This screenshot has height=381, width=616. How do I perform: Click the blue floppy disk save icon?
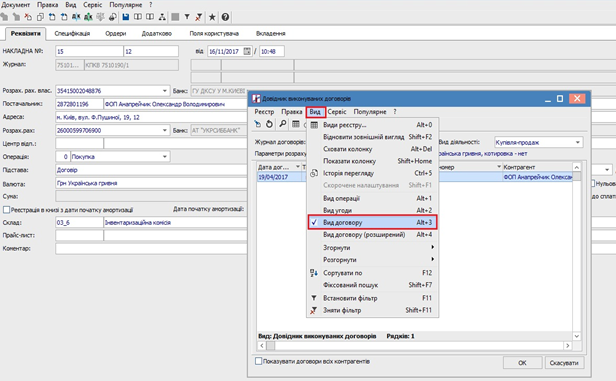click(126, 17)
